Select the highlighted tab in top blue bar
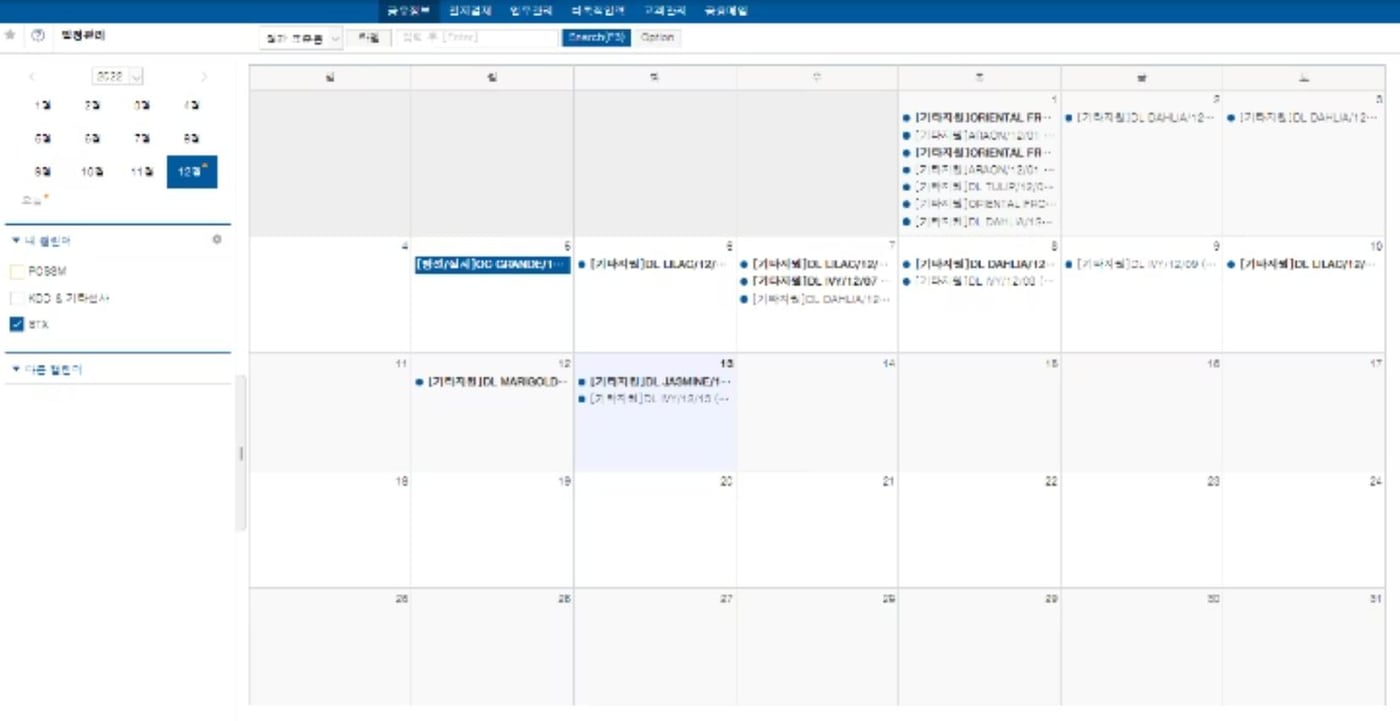 408,11
